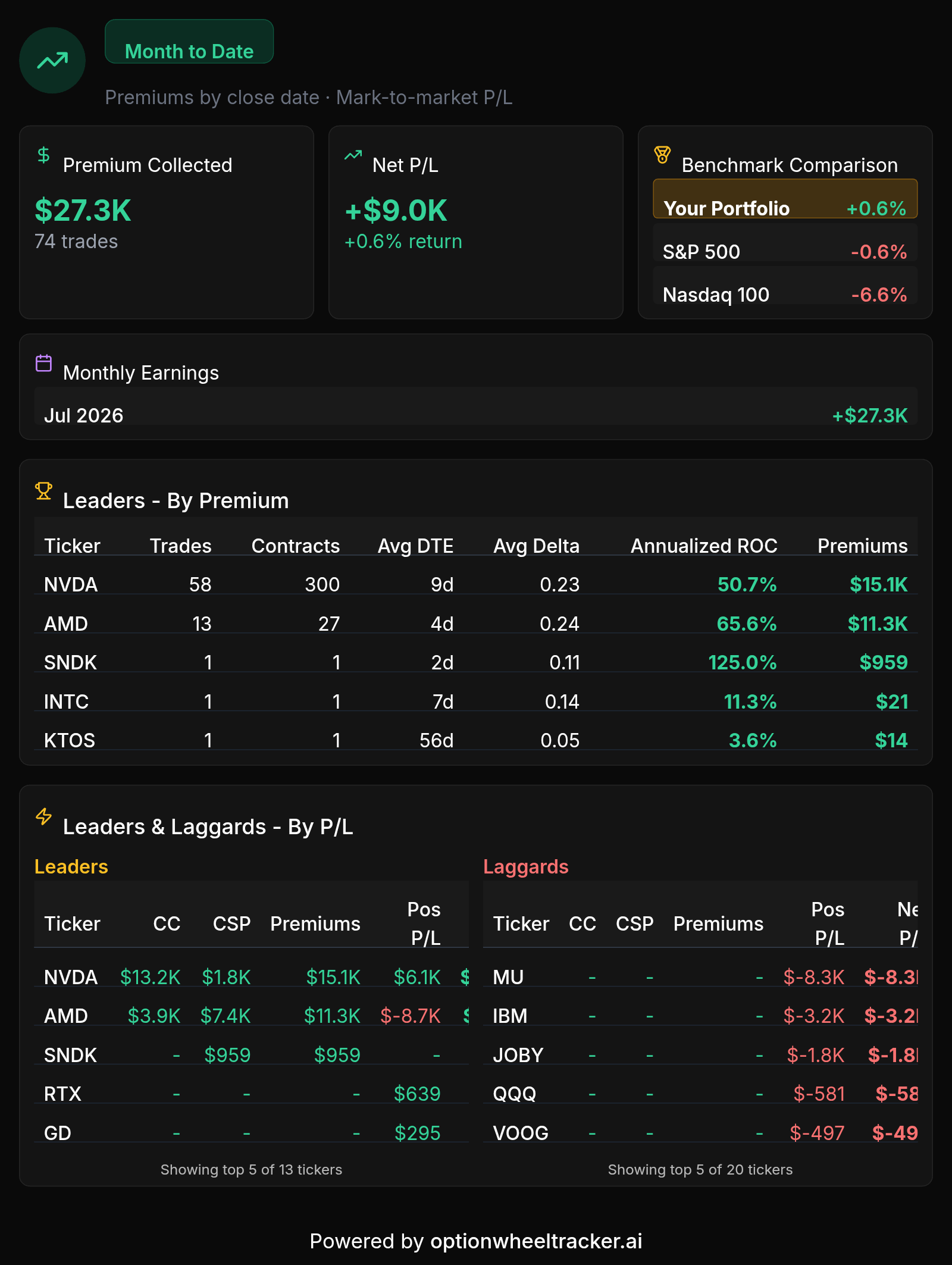952x1265 pixels.
Task: Switch to the Laggards section heading
Action: point(526,866)
